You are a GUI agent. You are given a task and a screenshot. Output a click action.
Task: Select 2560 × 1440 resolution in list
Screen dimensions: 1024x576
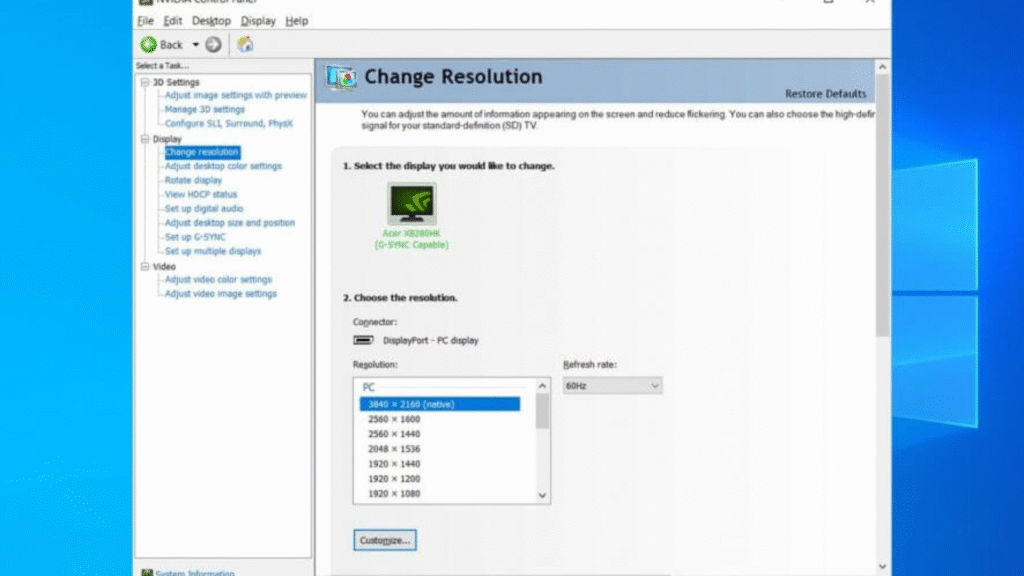tap(394, 434)
